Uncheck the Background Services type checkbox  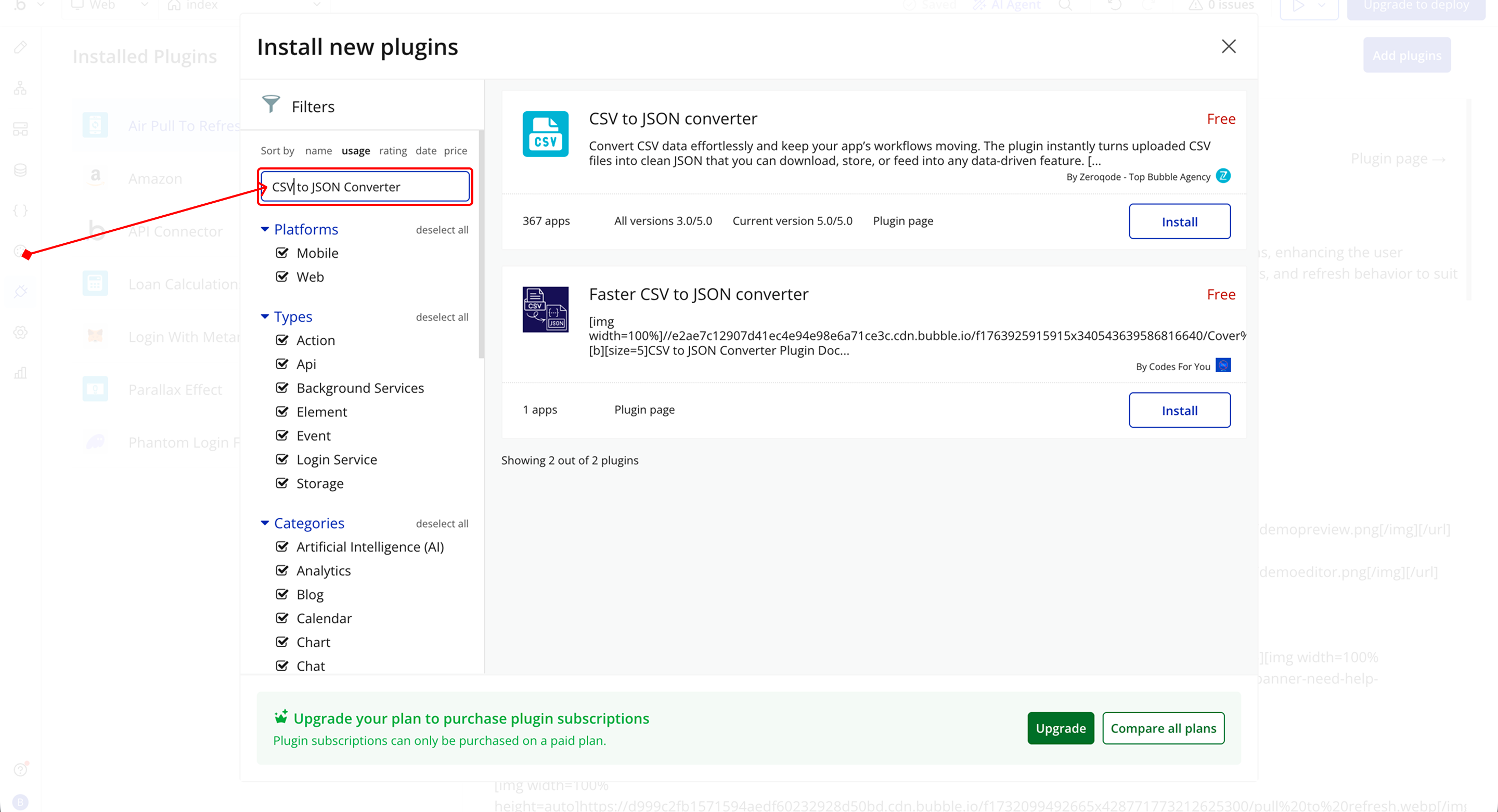click(x=282, y=388)
